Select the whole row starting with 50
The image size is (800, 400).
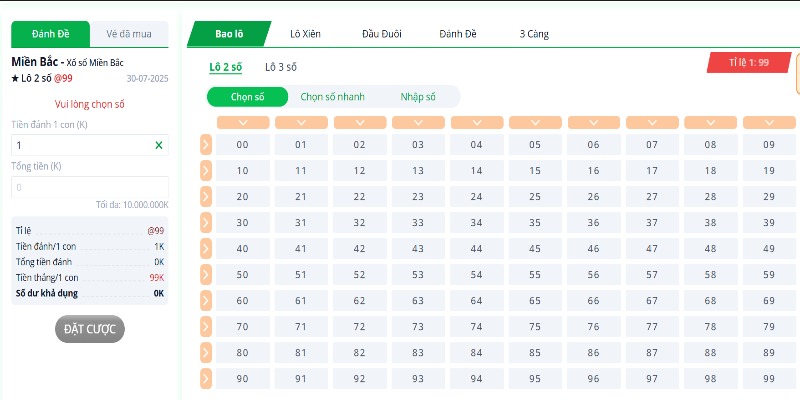tap(206, 274)
